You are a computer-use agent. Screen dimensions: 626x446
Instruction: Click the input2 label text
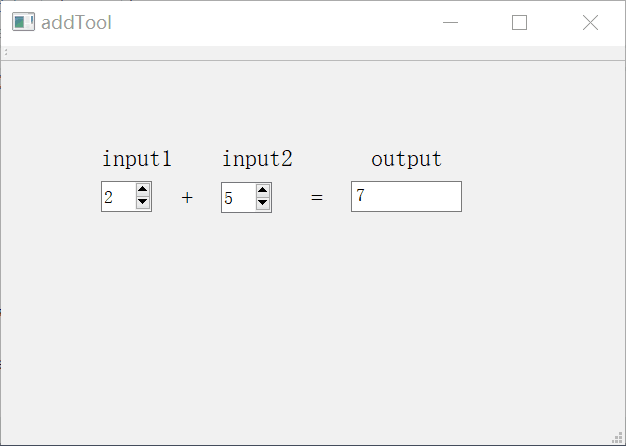pyautogui.click(x=257, y=159)
